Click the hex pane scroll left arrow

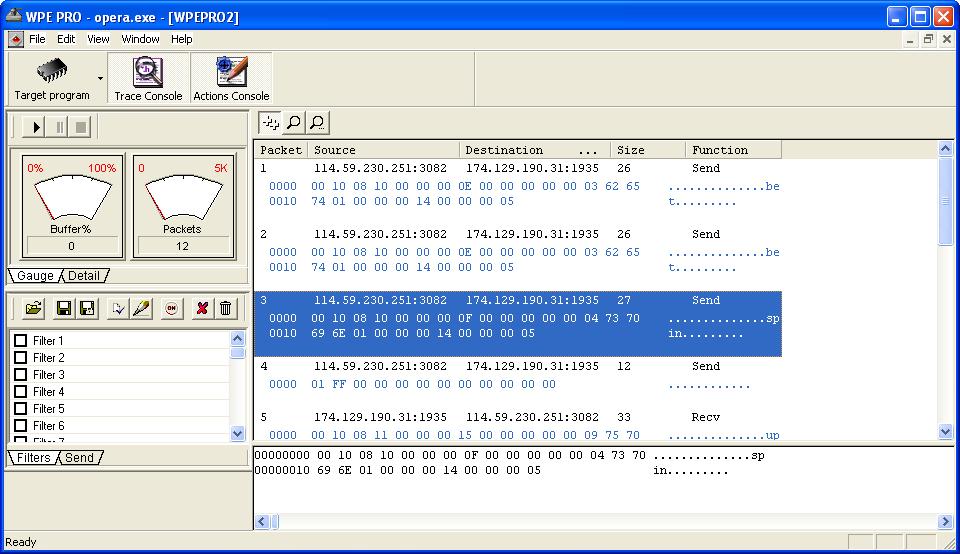pyautogui.click(x=262, y=522)
